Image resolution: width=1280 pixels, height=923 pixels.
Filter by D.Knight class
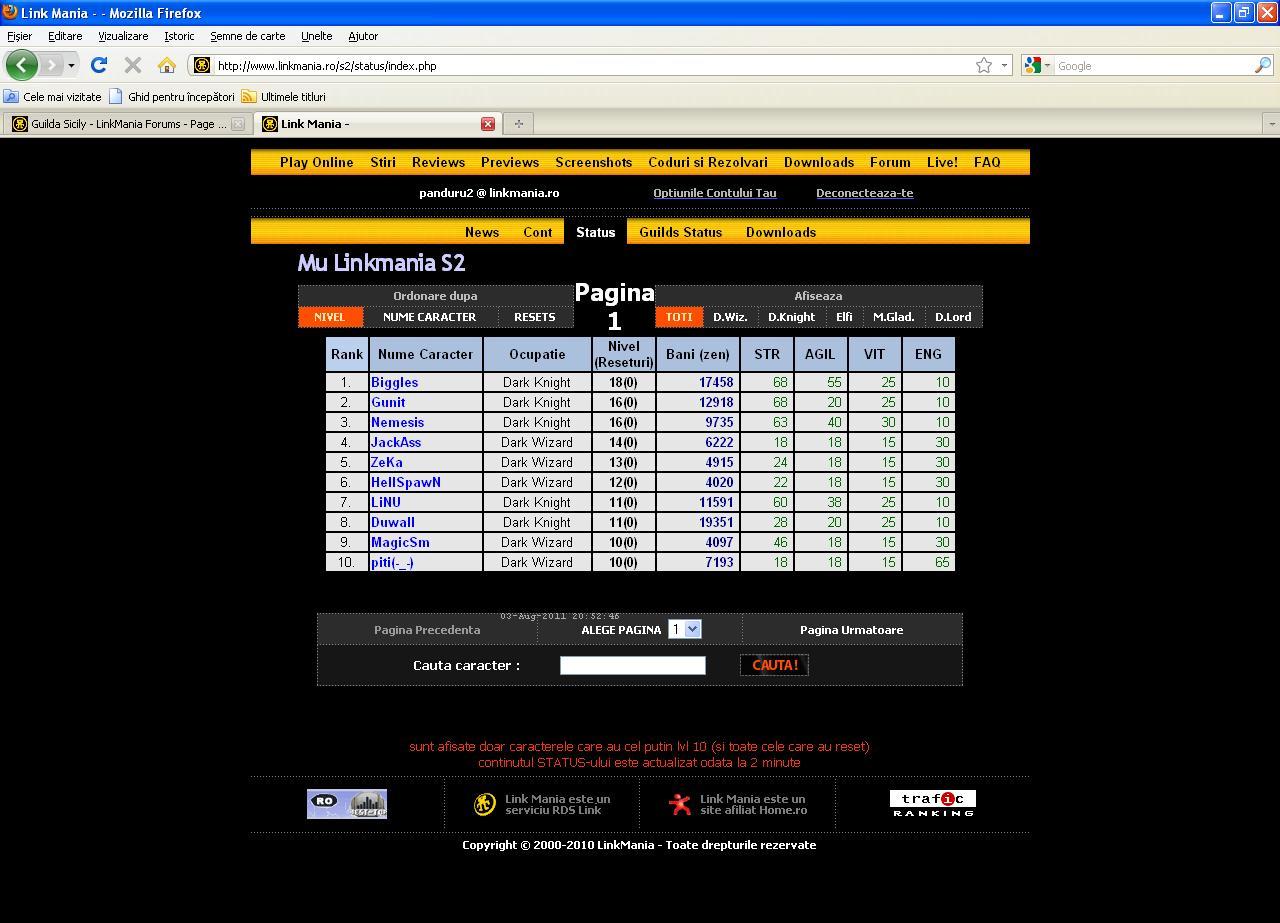point(791,317)
